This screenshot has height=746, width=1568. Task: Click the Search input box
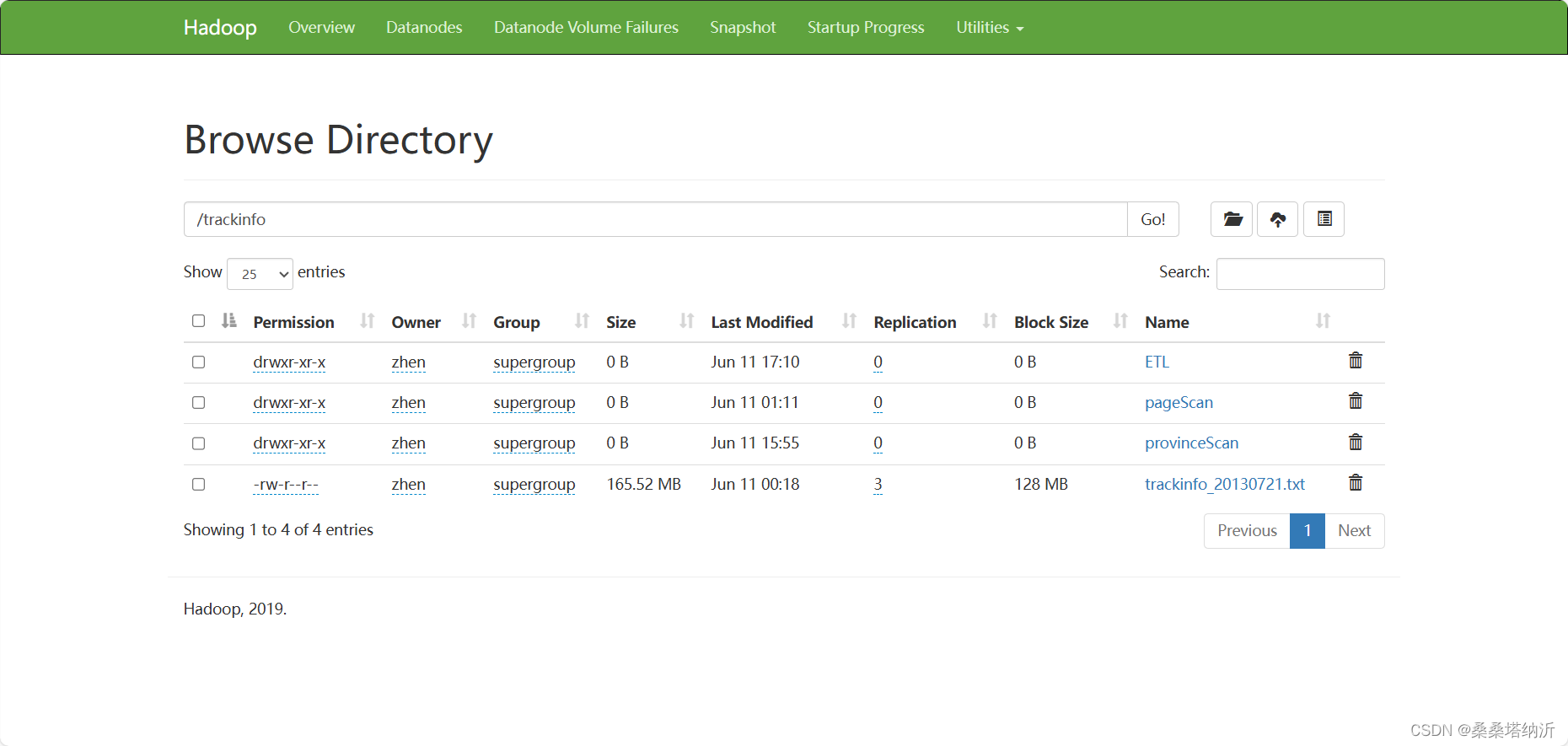point(1300,274)
